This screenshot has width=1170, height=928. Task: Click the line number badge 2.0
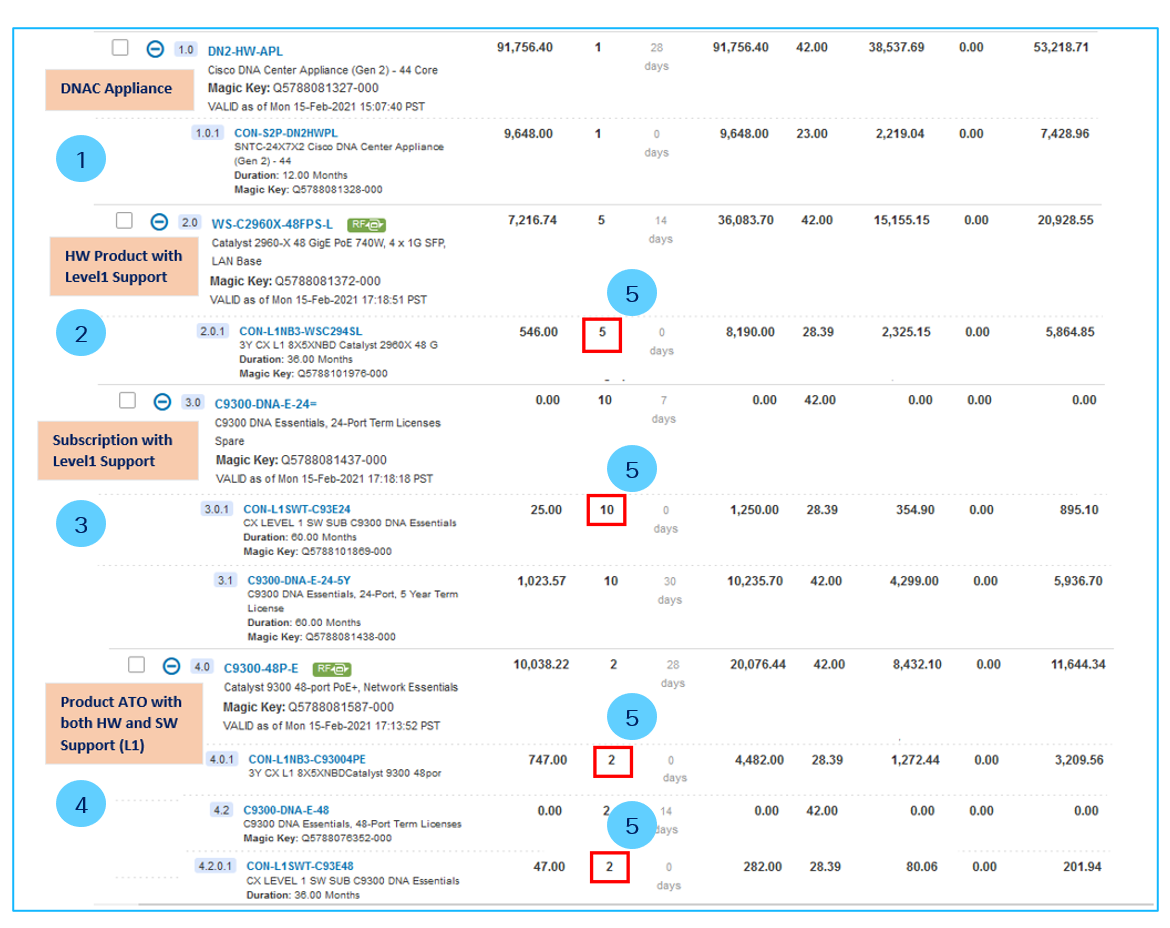[x=190, y=222]
